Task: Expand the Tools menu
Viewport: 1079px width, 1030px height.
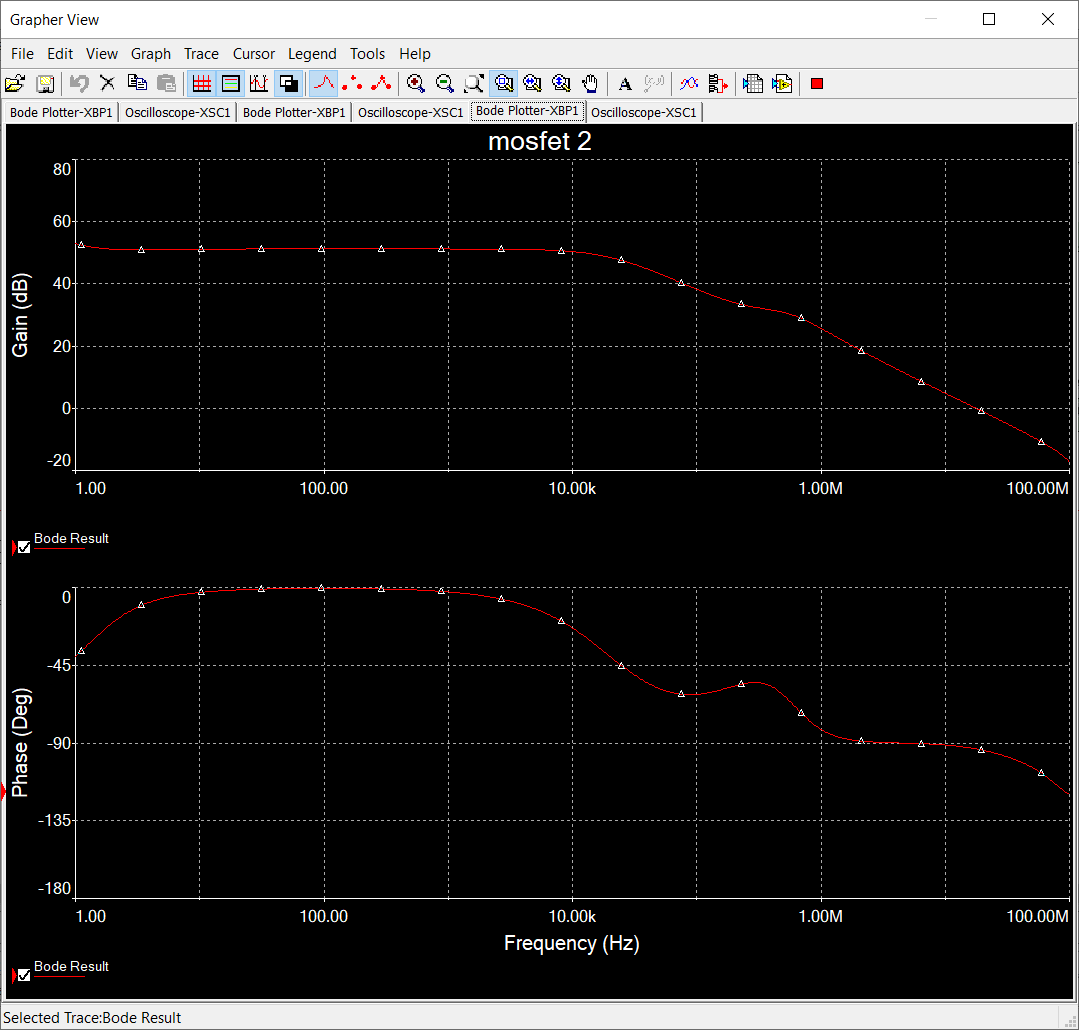Action: (x=367, y=54)
